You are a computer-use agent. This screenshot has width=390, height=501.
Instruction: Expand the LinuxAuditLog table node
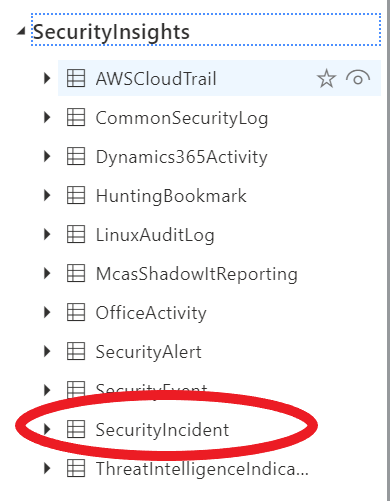47,234
